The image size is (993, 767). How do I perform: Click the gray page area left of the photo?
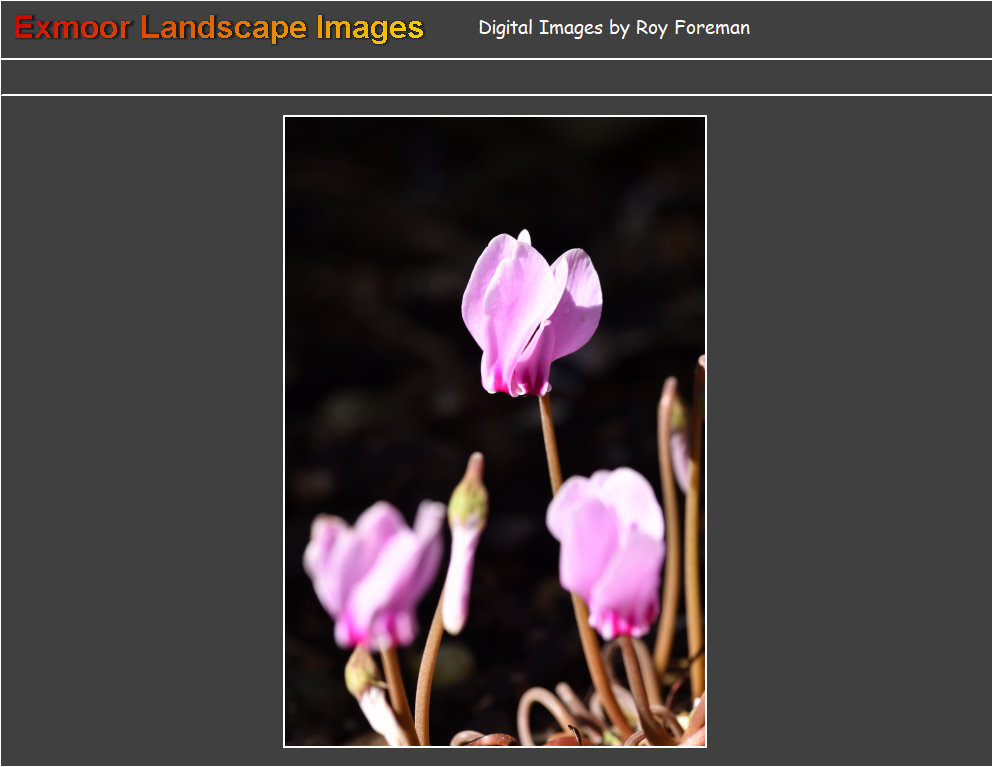(142, 430)
